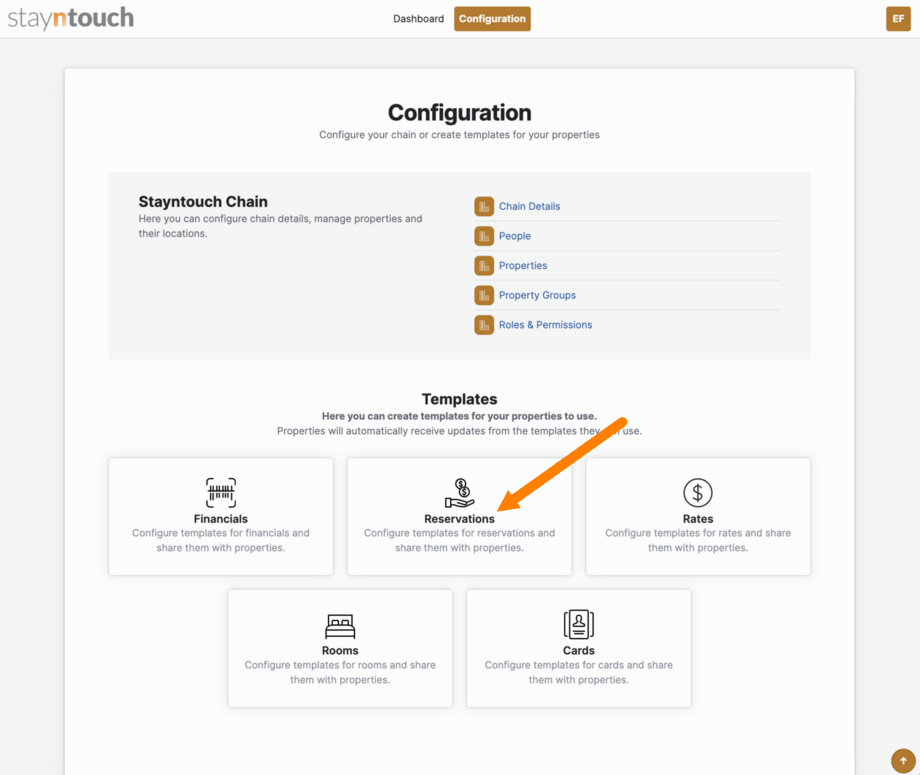Open the Financials template title
This screenshot has height=775, width=920.
tap(221, 519)
